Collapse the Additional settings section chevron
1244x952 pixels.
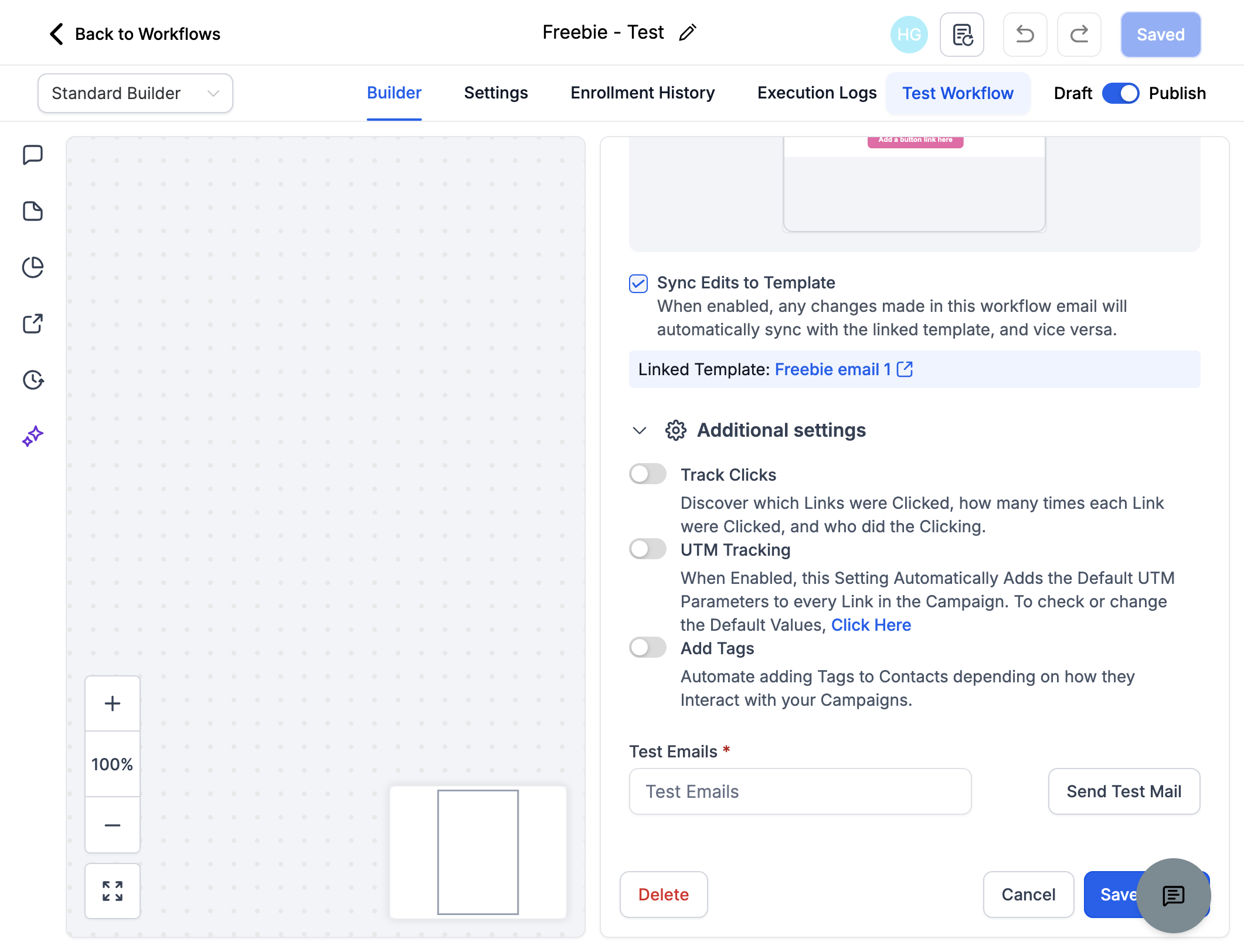640,430
